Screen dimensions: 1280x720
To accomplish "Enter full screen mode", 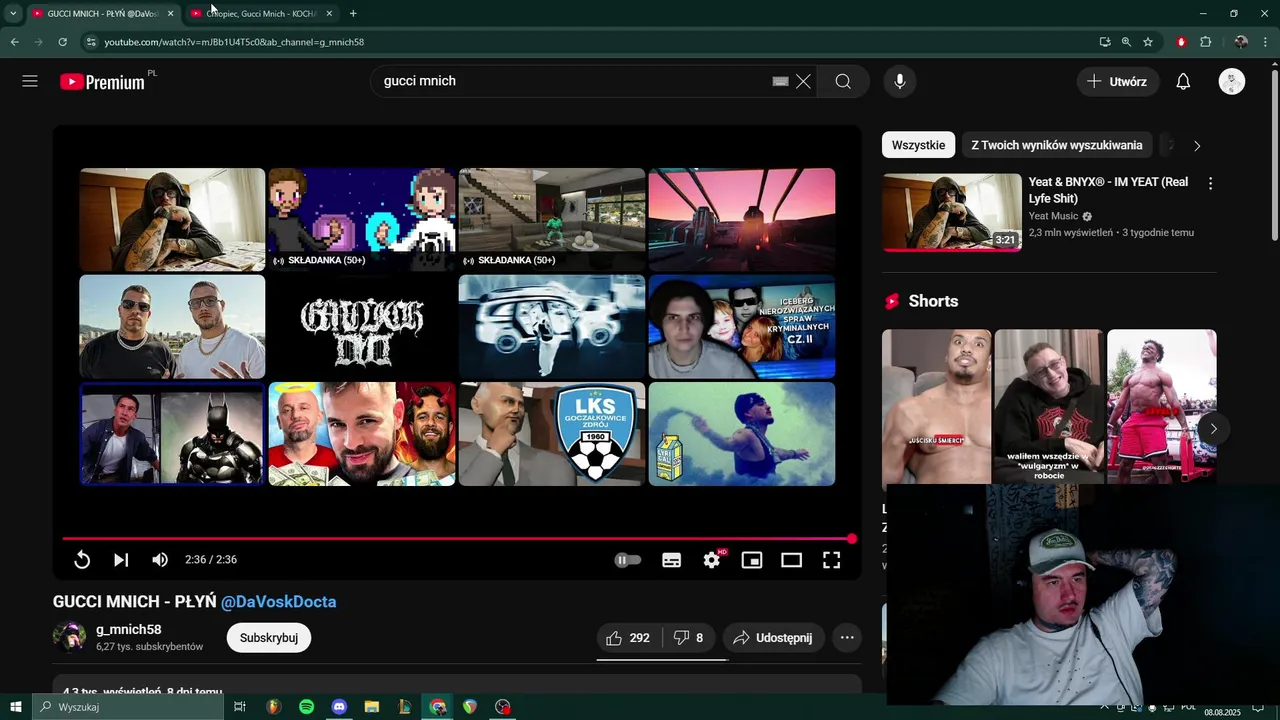I will (x=832, y=560).
